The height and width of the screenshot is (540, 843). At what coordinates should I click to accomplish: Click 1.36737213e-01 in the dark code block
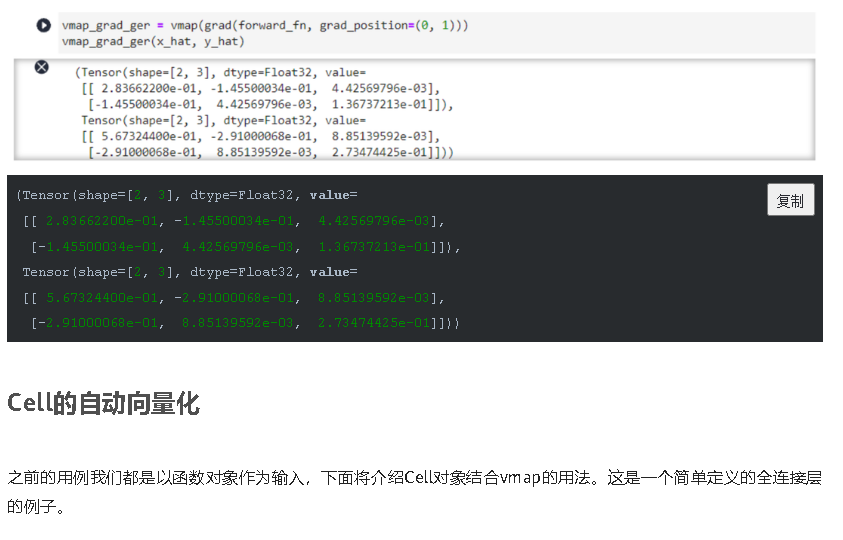373,247
